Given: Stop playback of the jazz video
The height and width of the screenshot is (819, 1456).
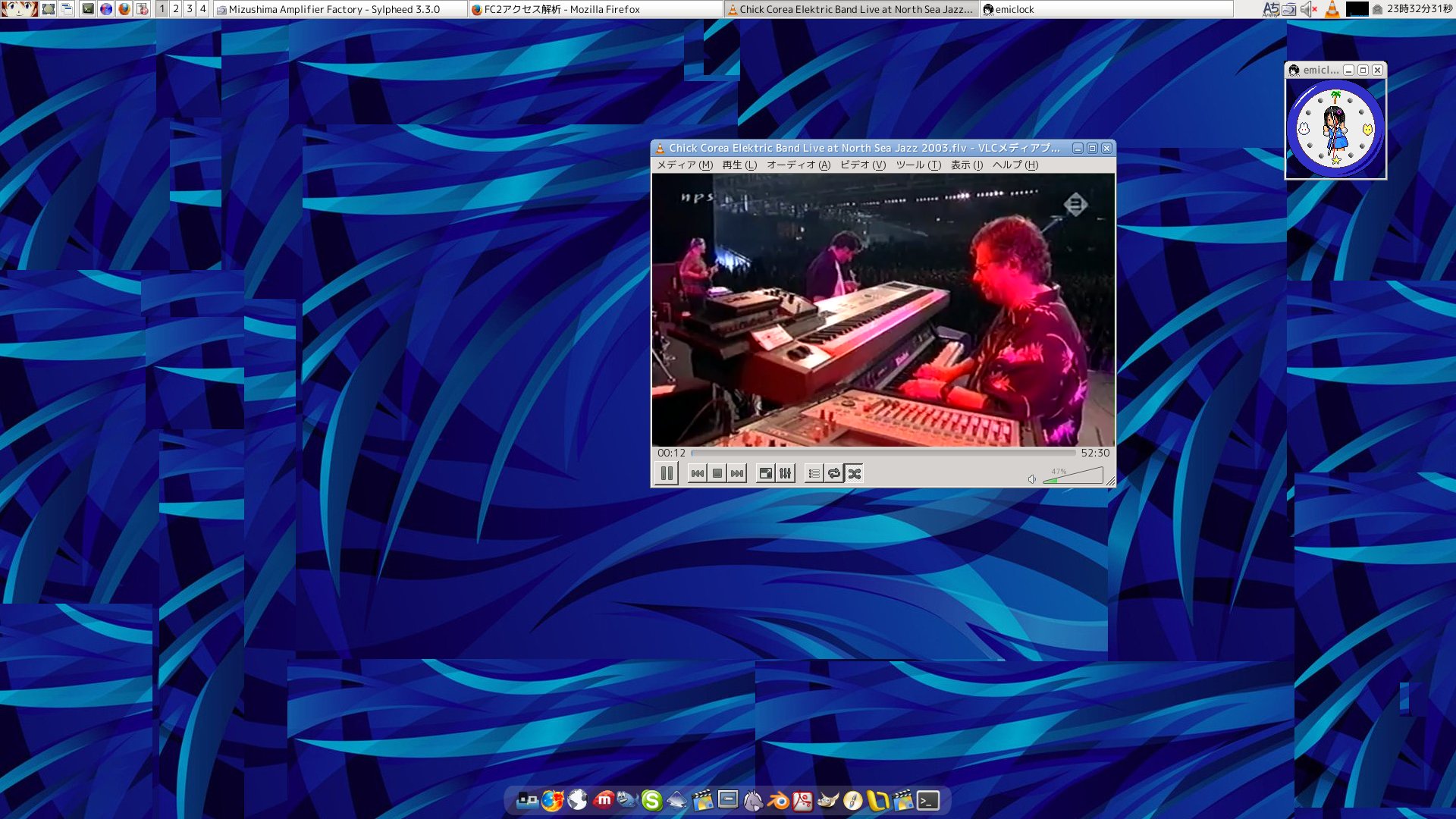Looking at the screenshot, I should (718, 472).
